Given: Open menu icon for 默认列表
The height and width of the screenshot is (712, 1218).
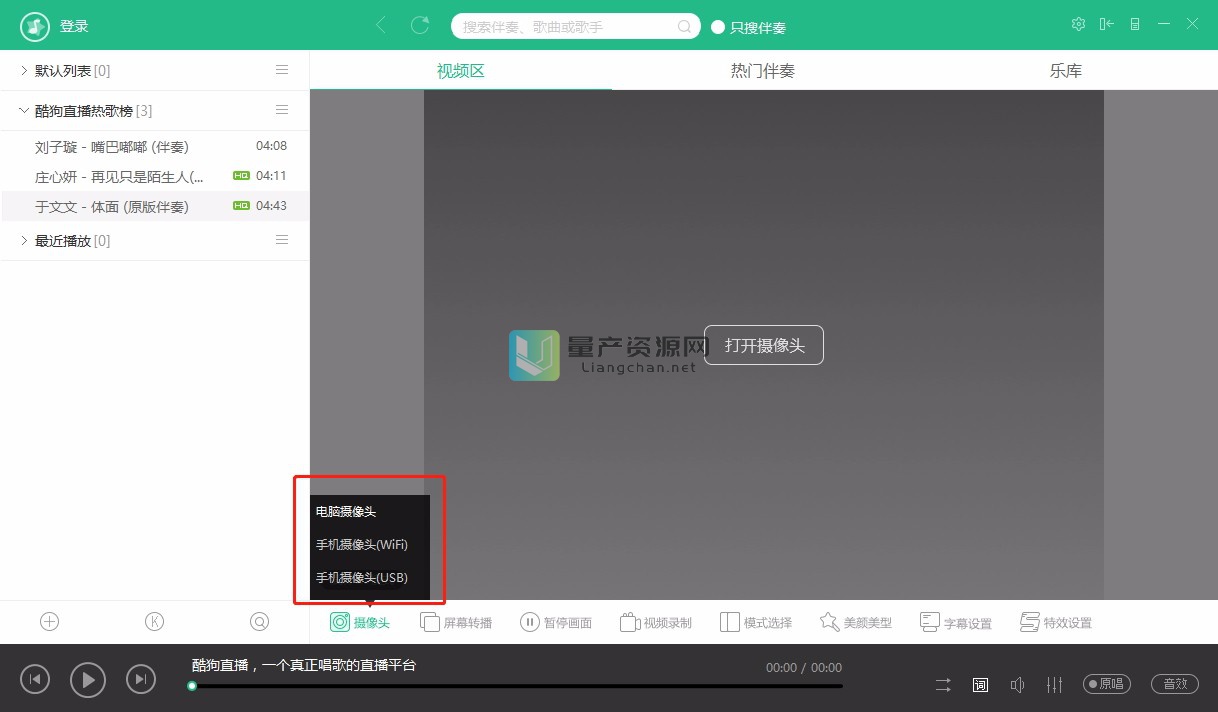Looking at the screenshot, I should (x=282, y=70).
